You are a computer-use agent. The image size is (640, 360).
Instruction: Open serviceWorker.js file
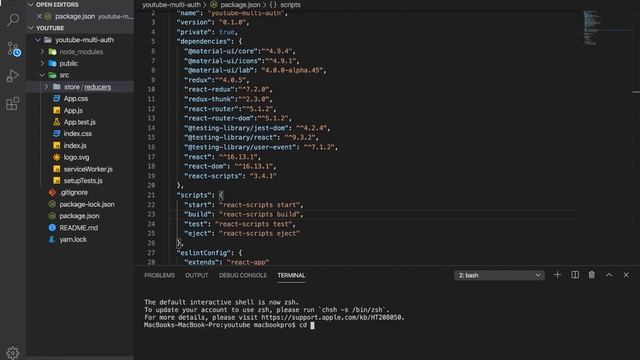coord(88,169)
